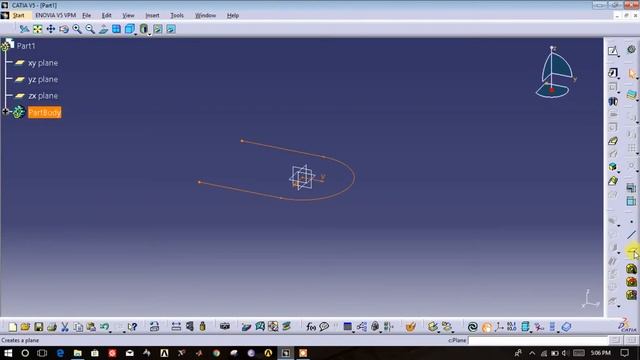Click the What's This help icon
Screen dimensions: 640x360
[x=133, y=327]
